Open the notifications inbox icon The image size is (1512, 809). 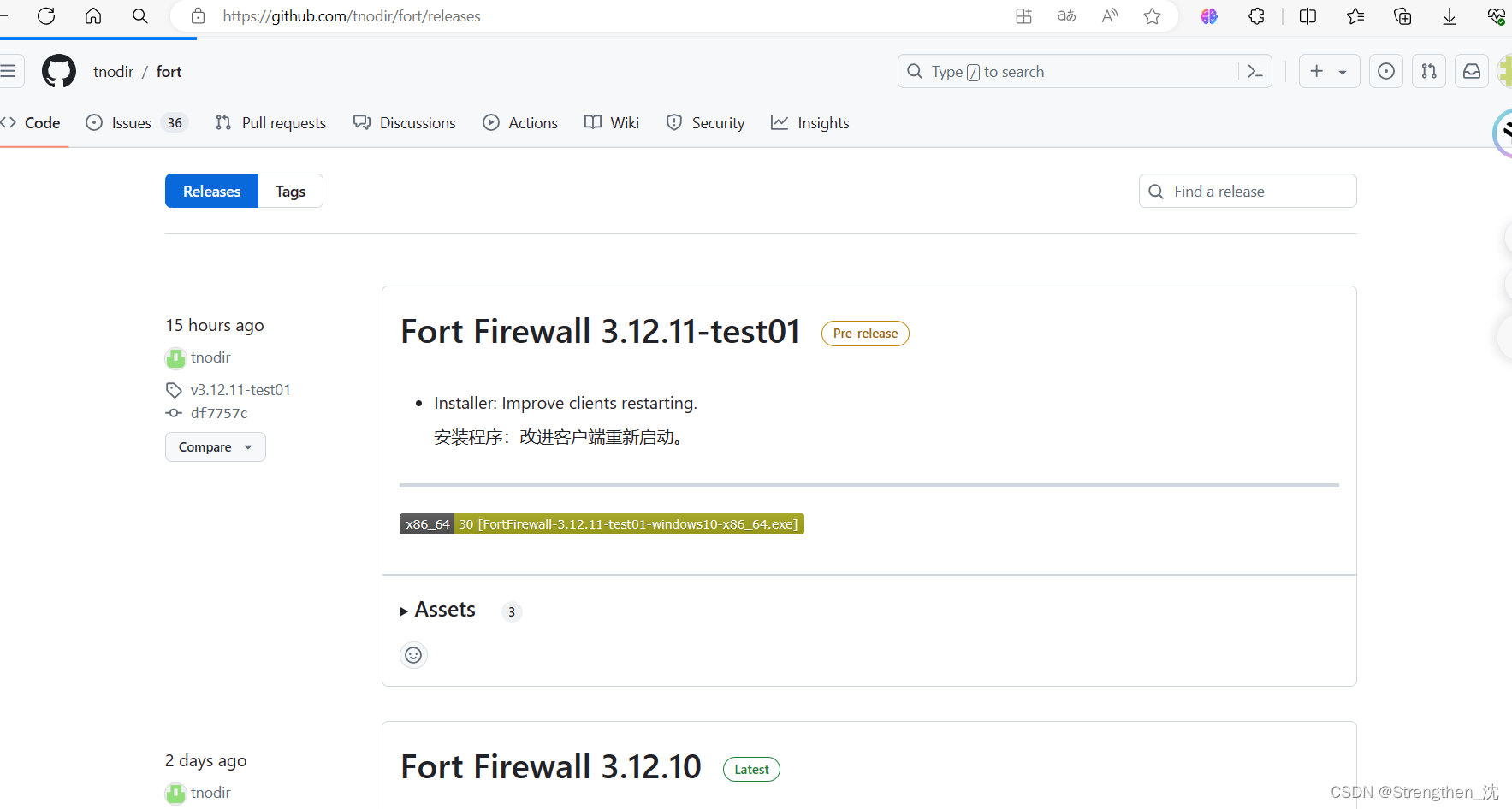[1472, 72]
